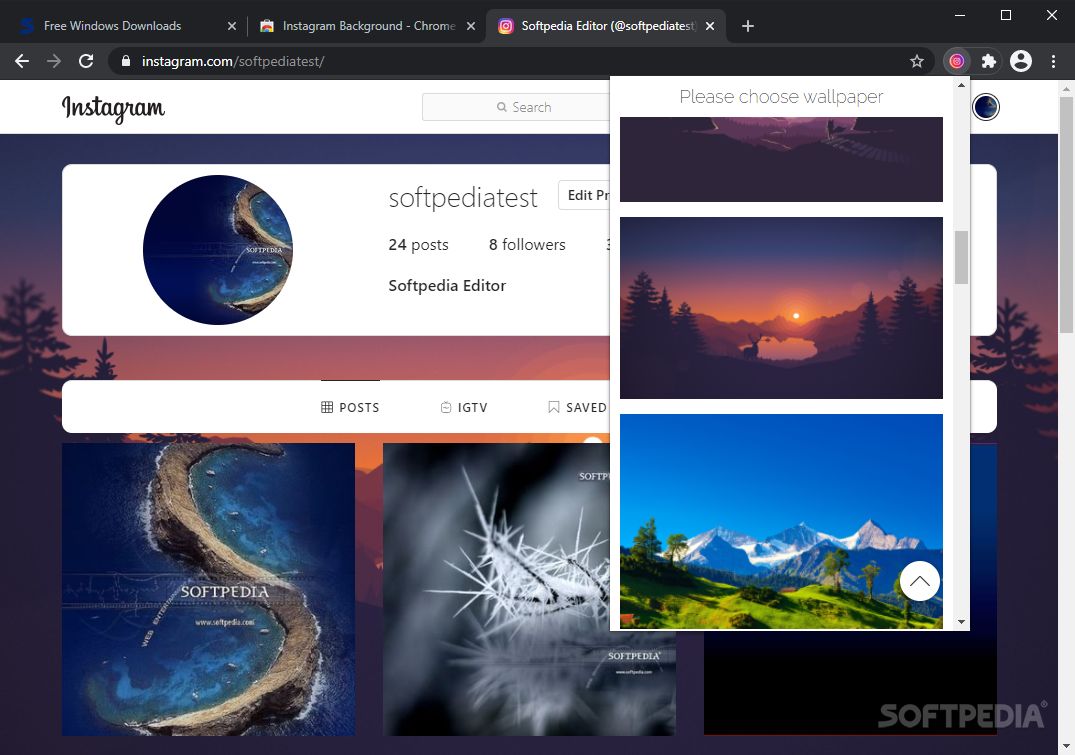This screenshot has height=755, width=1075.
Task: Collapse the wallpaper list with the circular up arrow
Action: [919, 581]
